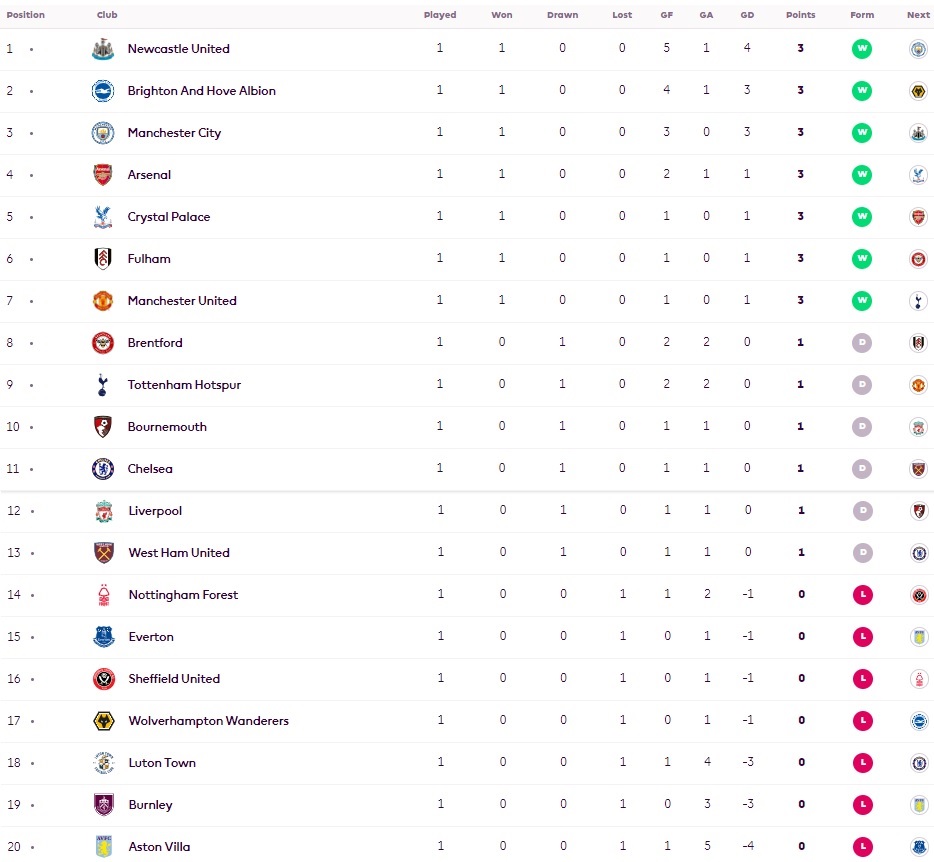
Task: Open the Manchester United club page link
Action: click(182, 301)
